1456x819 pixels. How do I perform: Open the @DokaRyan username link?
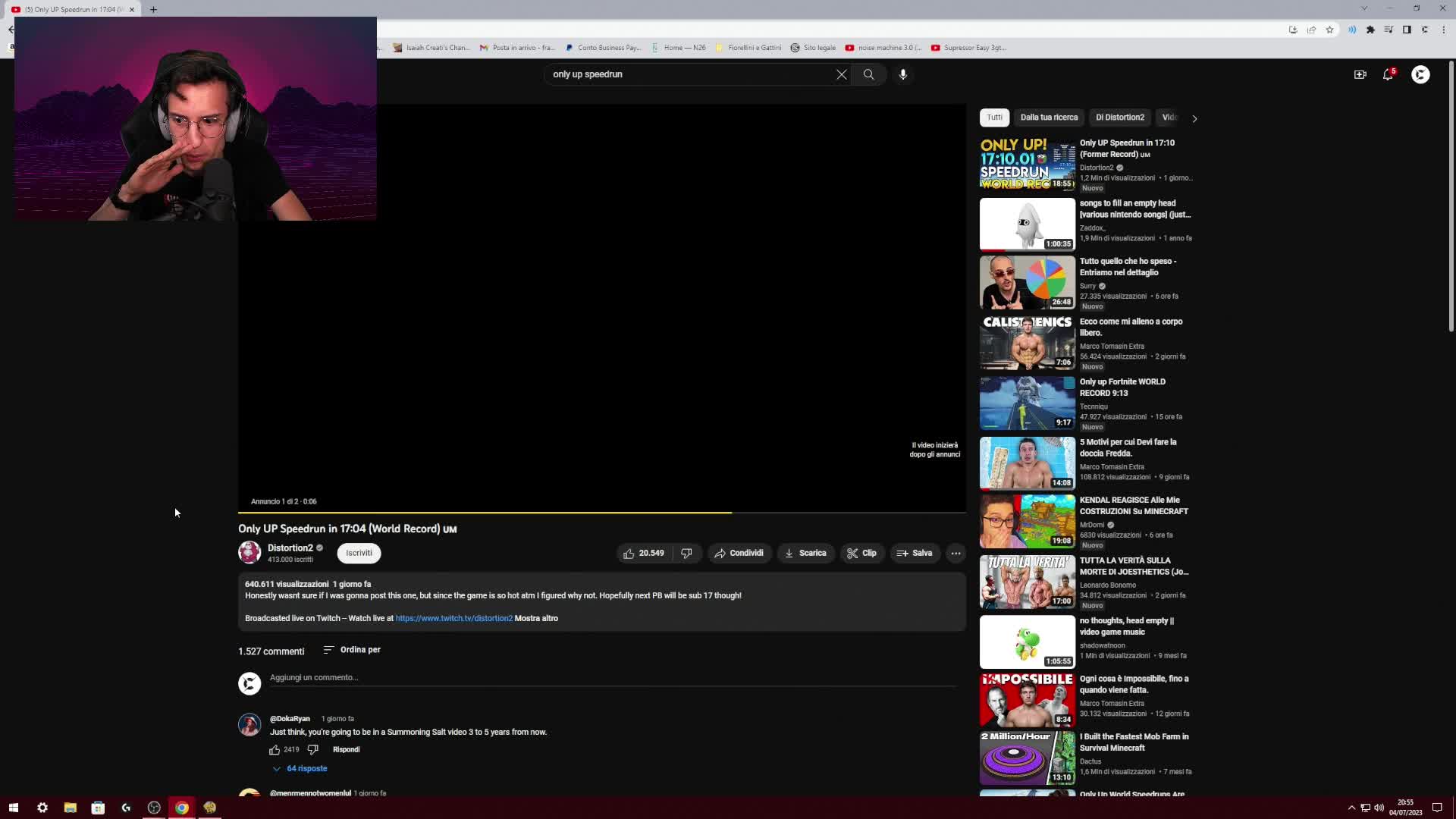[290, 719]
